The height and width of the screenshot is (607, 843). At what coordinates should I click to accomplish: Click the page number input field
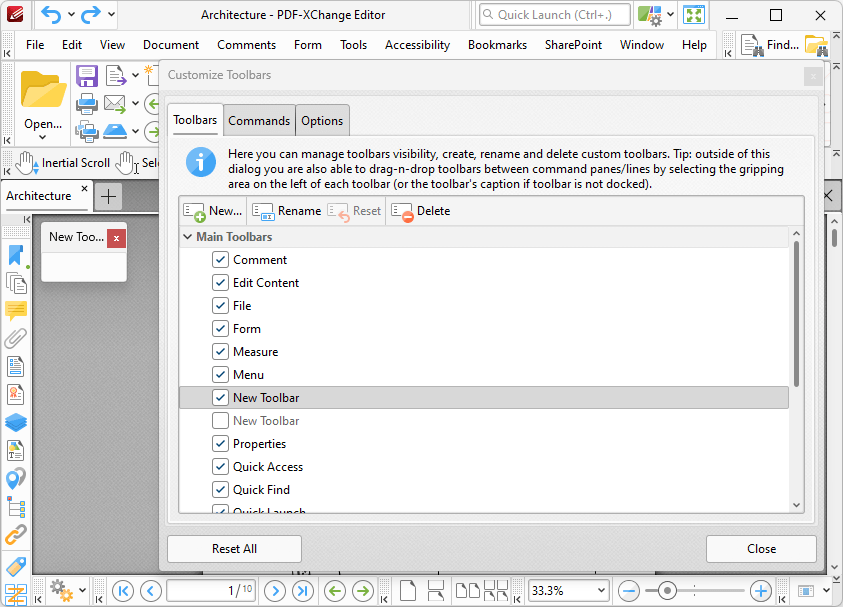(x=210, y=590)
